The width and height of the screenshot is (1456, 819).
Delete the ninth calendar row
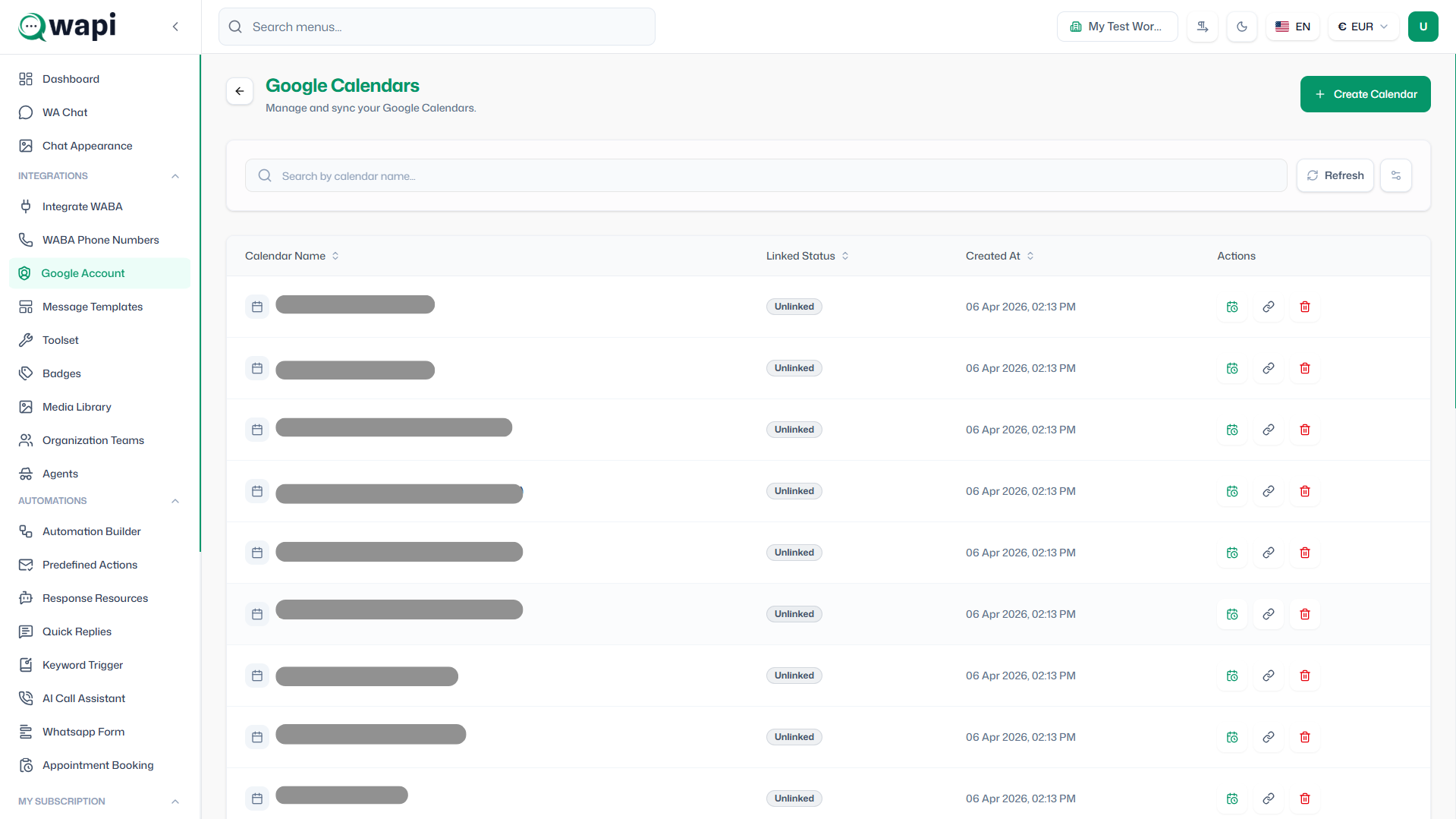coord(1305,799)
